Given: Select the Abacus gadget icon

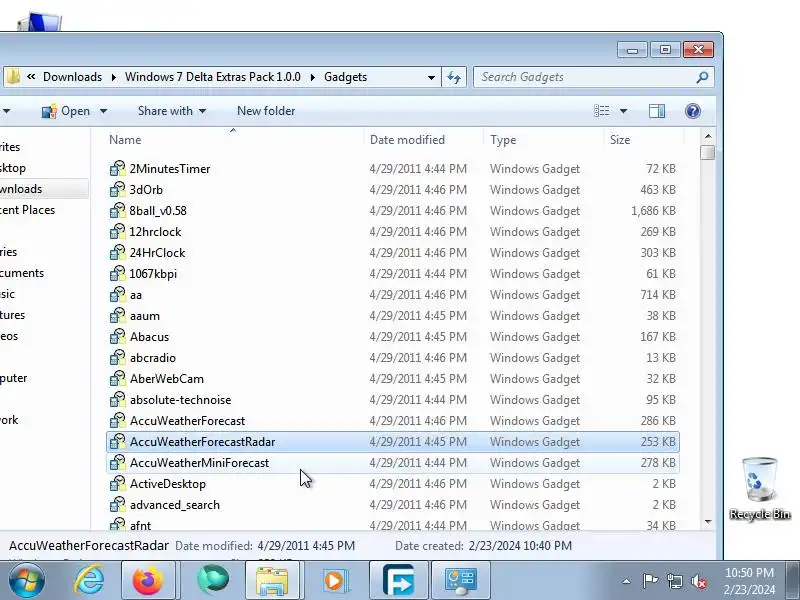Looking at the screenshot, I should coord(117,337).
